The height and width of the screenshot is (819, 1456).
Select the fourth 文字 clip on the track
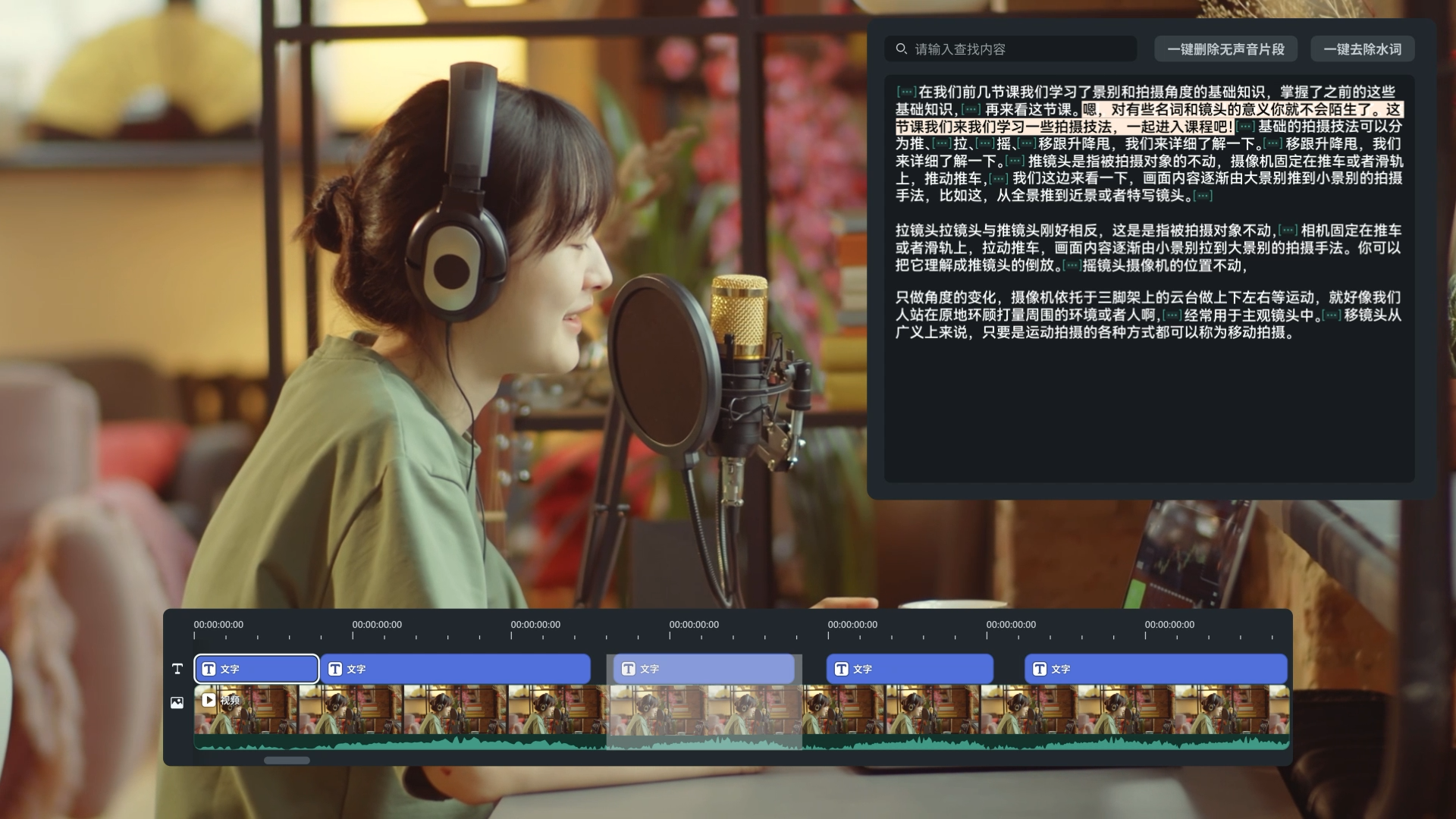(x=910, y=669)
